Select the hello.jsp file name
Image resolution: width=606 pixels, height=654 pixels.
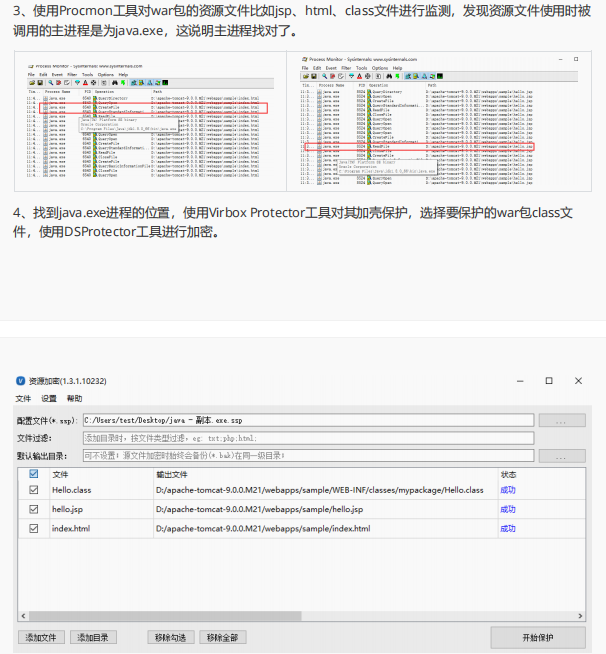pyautogui.click(x=67, y=509)
